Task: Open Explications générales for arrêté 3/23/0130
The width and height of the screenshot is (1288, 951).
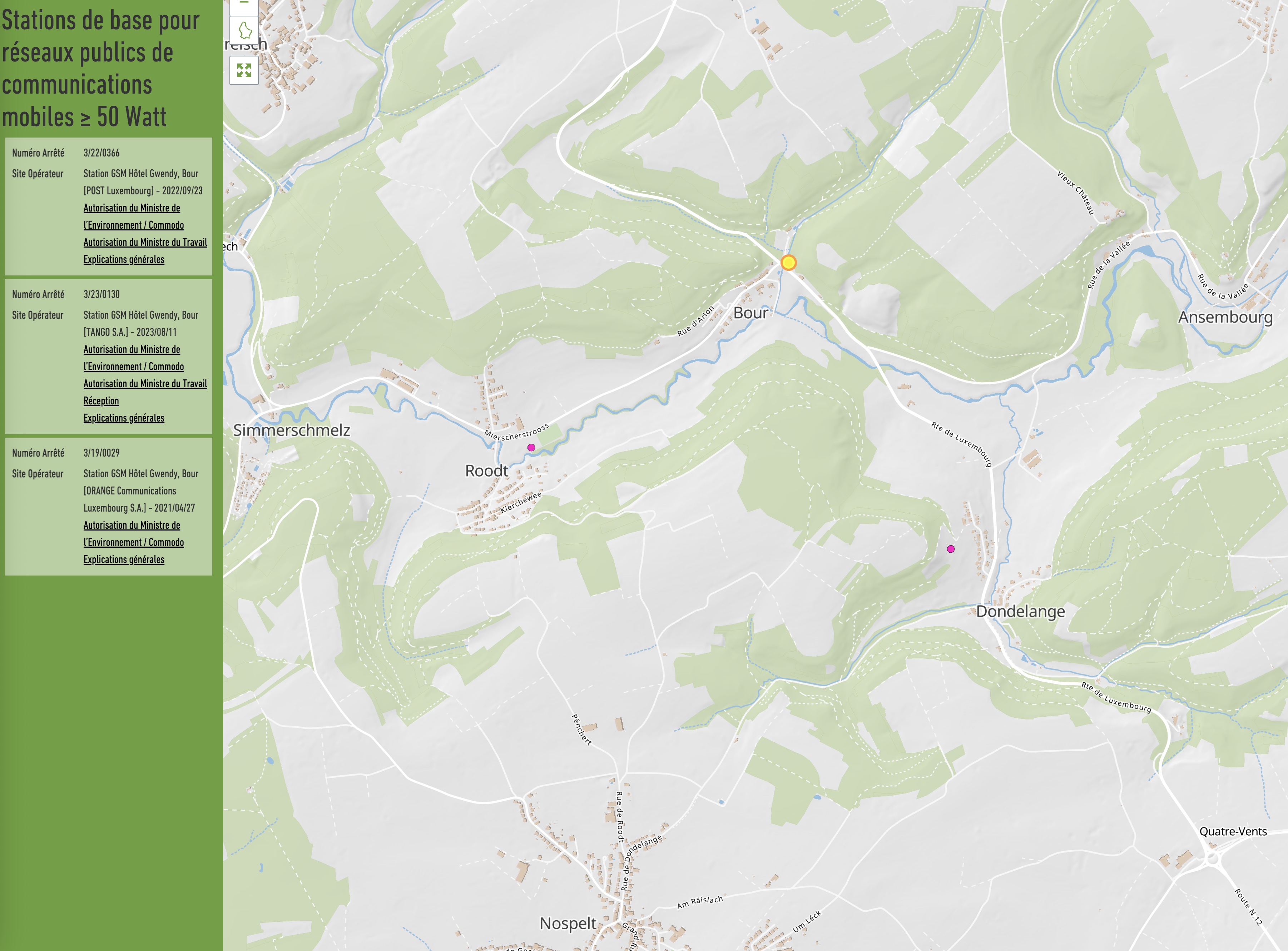Action: click(x=124, y=418)
